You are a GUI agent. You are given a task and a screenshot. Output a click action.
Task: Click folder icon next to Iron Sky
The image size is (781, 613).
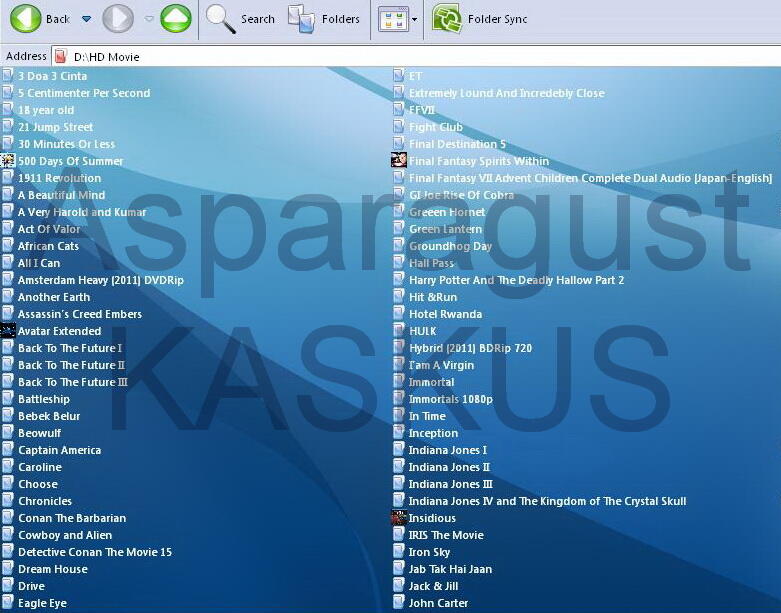click(x=398, y=552)
